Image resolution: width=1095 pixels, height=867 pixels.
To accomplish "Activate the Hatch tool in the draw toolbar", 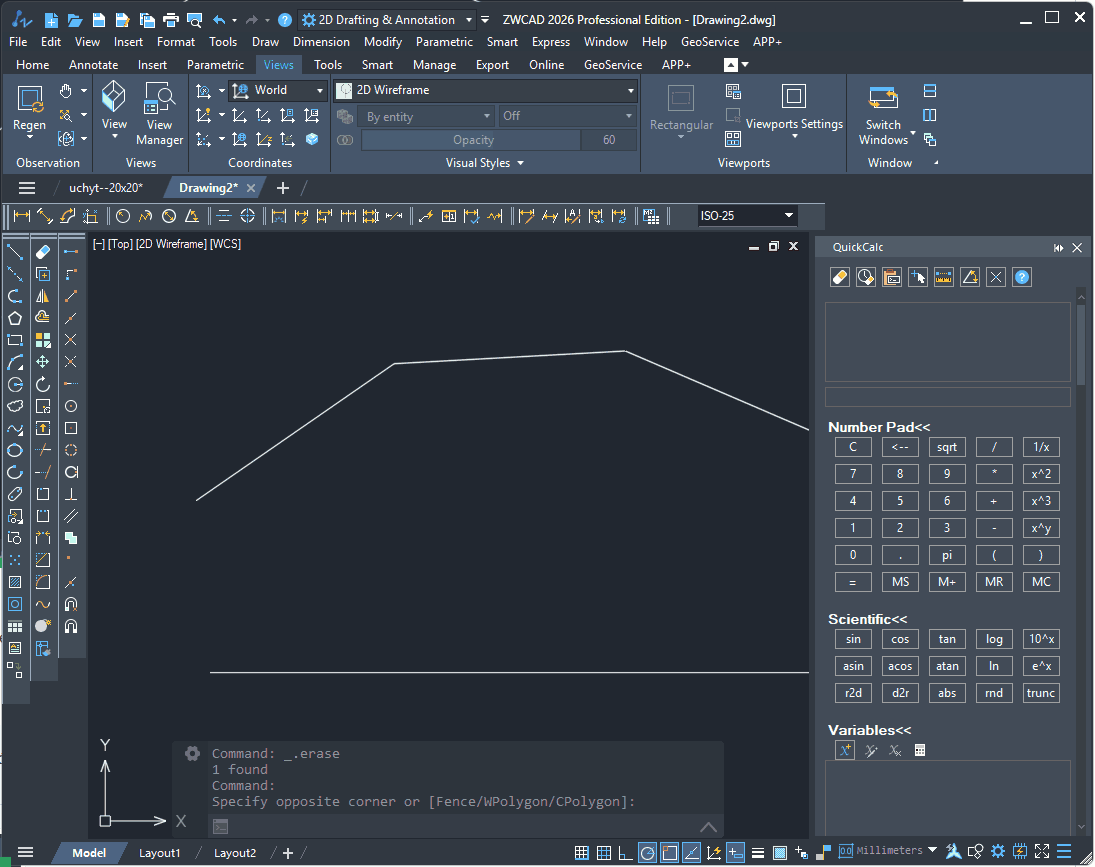I will tap(15, 582).
